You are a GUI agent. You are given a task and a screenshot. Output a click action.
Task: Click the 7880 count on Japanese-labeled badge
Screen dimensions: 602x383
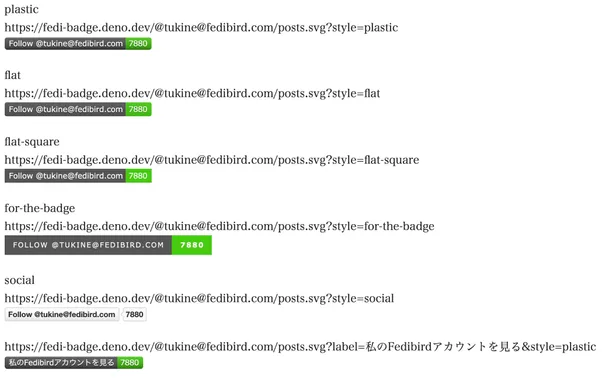[130, 363]
